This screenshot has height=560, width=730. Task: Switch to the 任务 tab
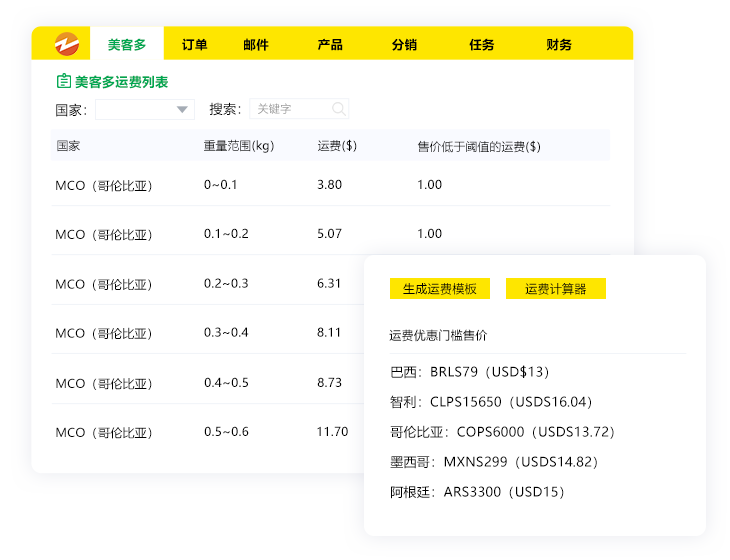(482, 45)
